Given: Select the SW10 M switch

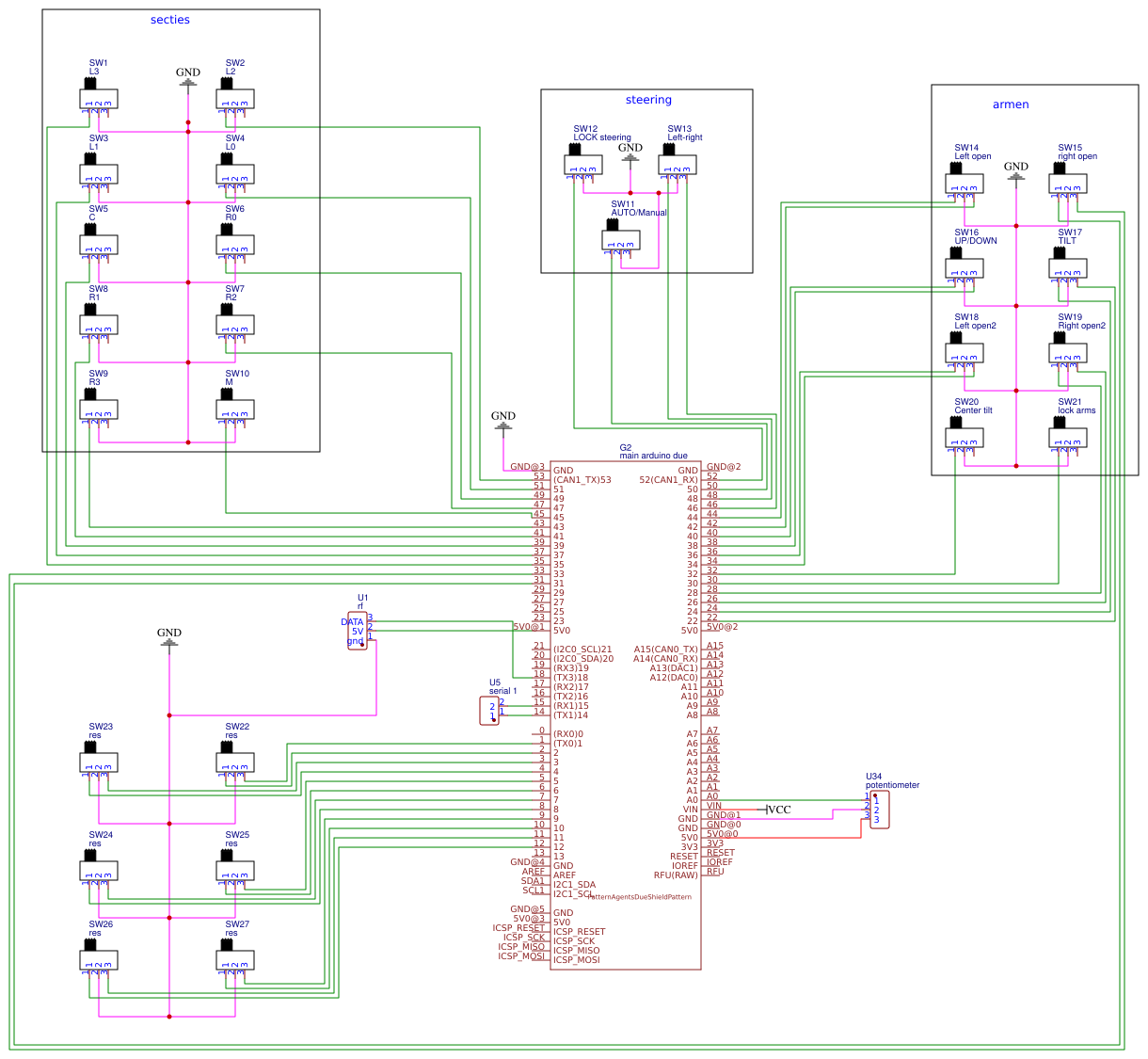Looking at the screenshot, I should (235, 408).
